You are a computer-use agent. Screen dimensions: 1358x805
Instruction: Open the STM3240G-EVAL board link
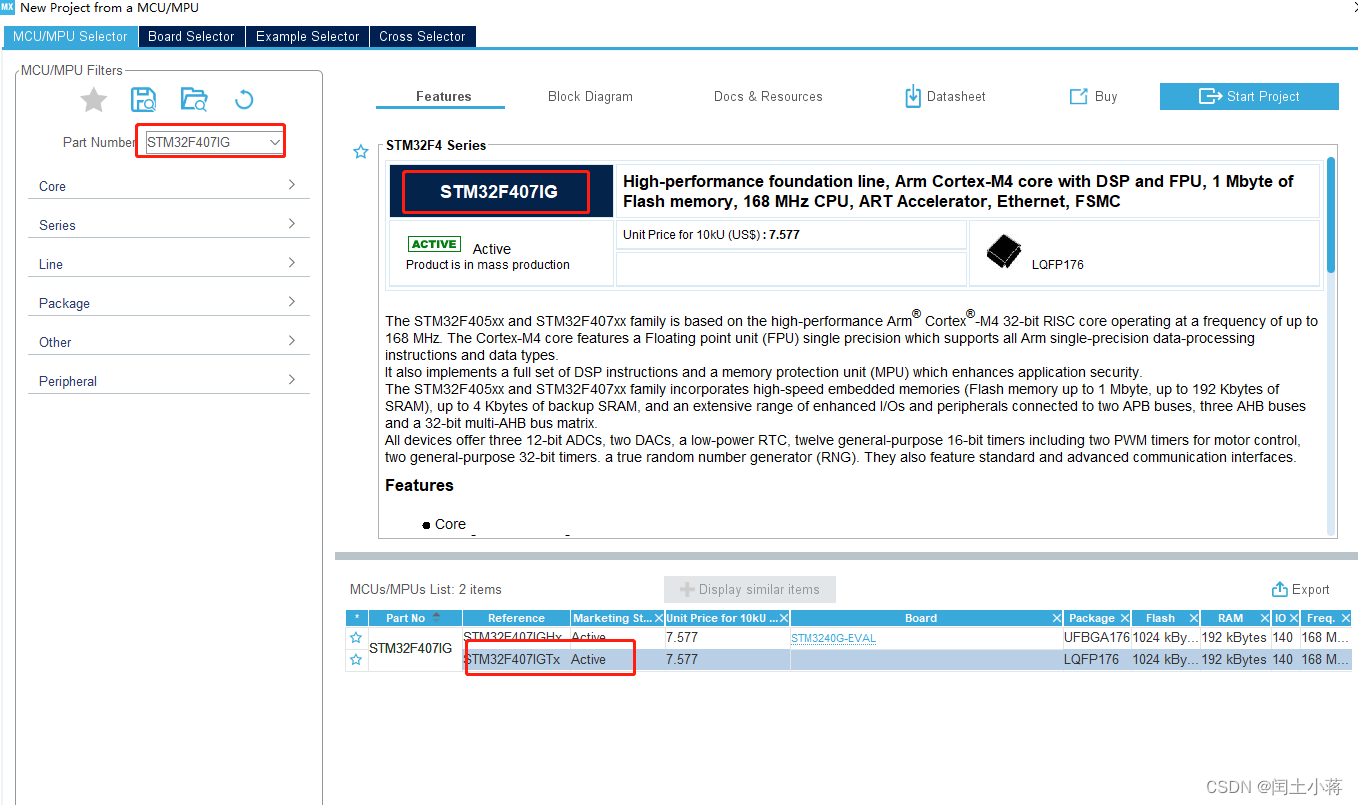point(833,638)
